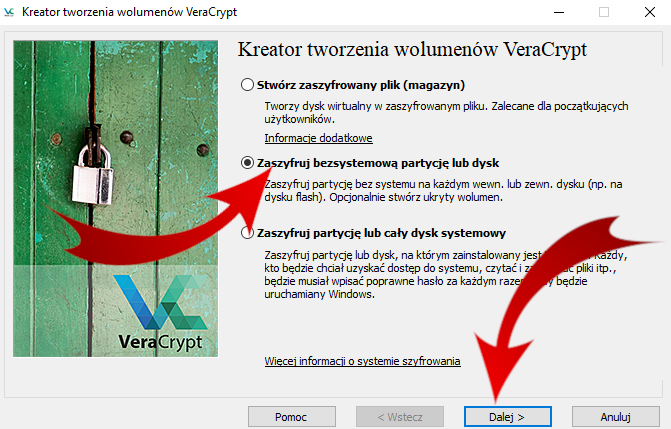The width and height of the screenshot is (671, 429).
Task: Go forward with the 'Dalej >' button
Action: (508, 417)
